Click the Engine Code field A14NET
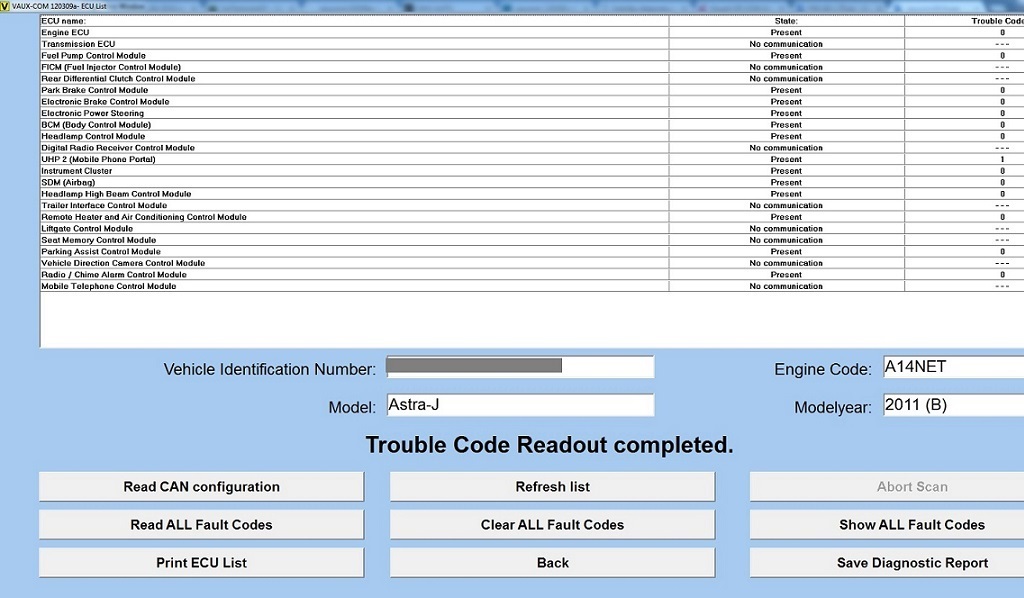Screen dimensions: 1024x598 952,367
